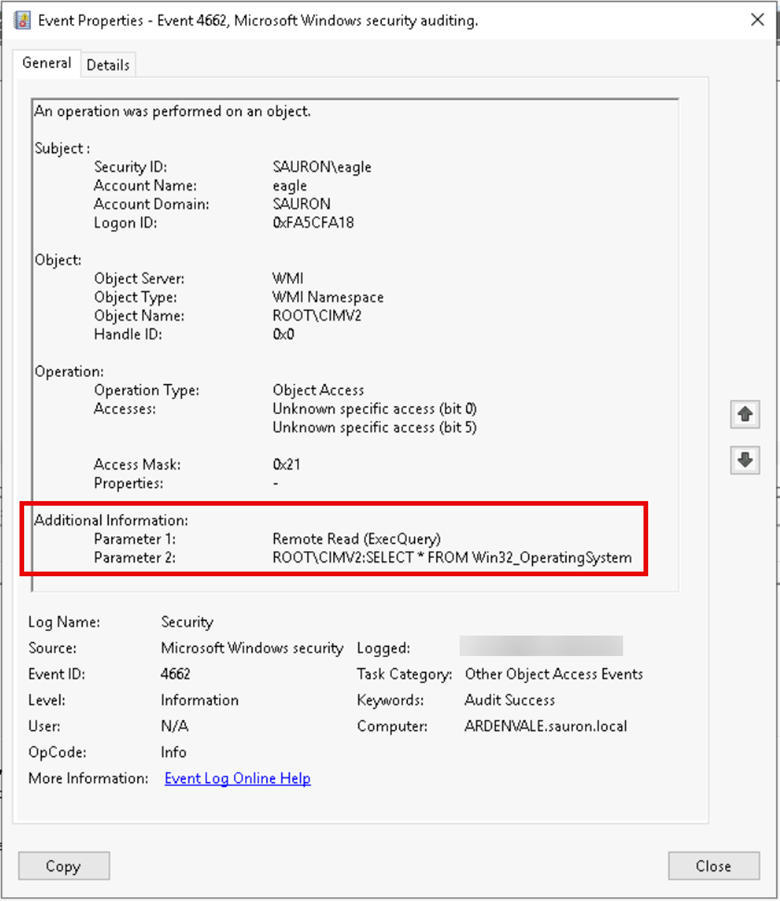Click the blurred Logged date field
Viewport: 780px width, 901px height.
pos(540,647)
